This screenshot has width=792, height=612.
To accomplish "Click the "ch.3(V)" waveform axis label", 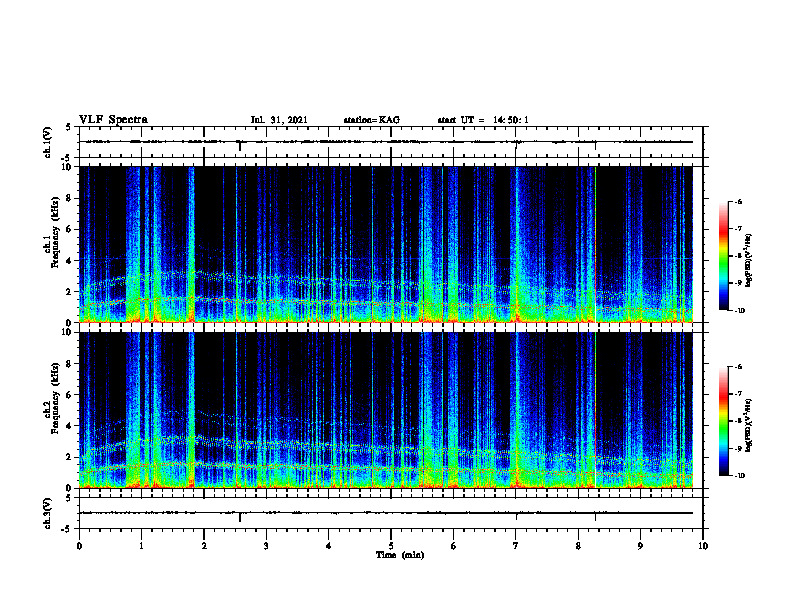I will click(48, 513).
